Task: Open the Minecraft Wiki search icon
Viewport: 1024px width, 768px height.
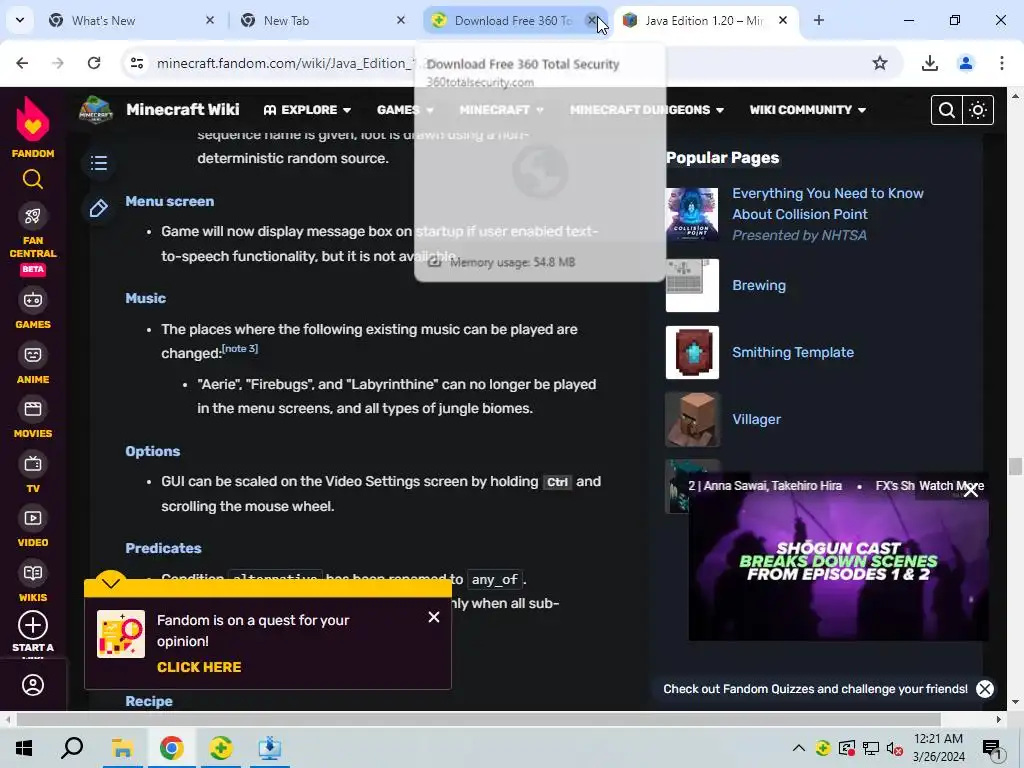Action: 946,110
